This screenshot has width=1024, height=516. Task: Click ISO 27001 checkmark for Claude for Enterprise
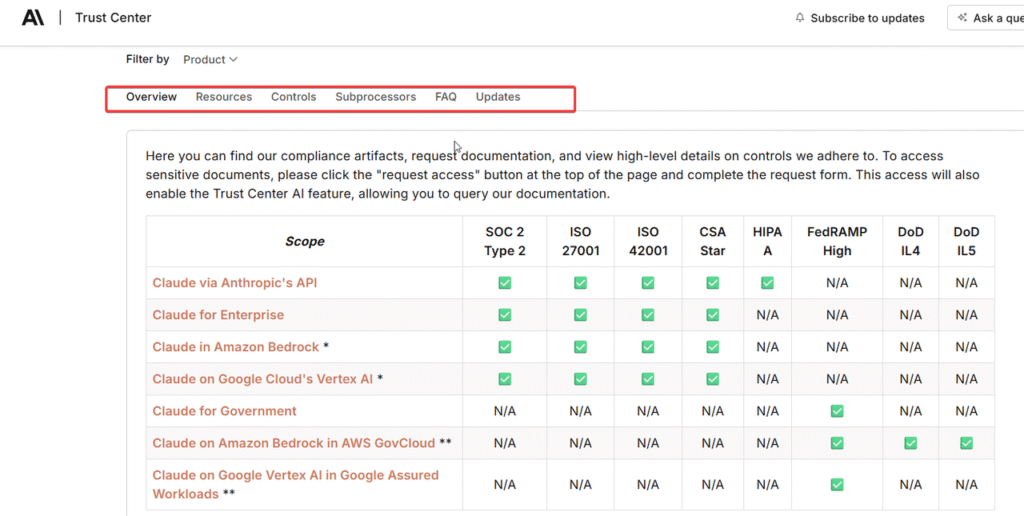coord(580,315)
